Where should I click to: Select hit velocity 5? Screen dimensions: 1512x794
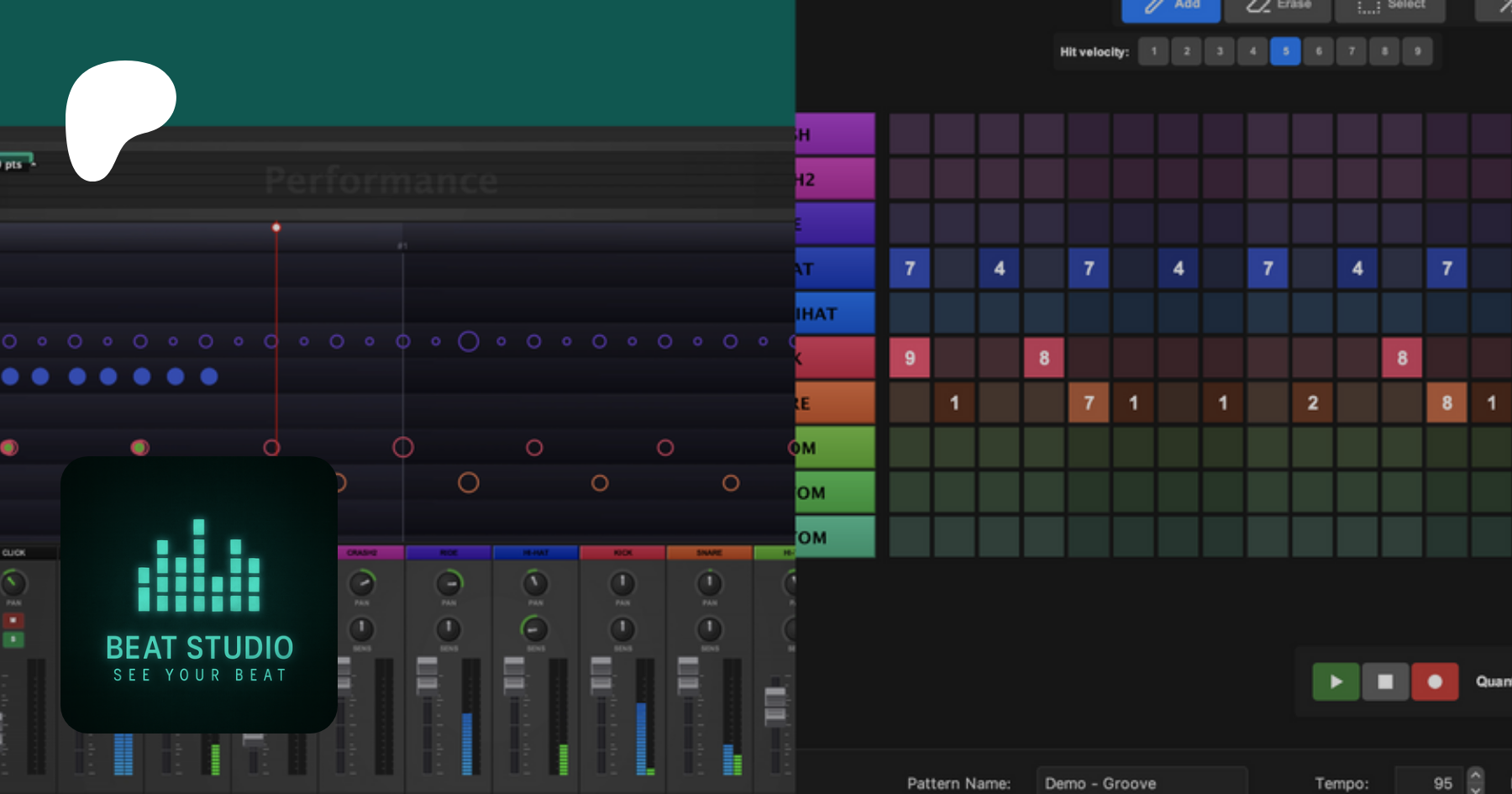tap(1285, 51)
